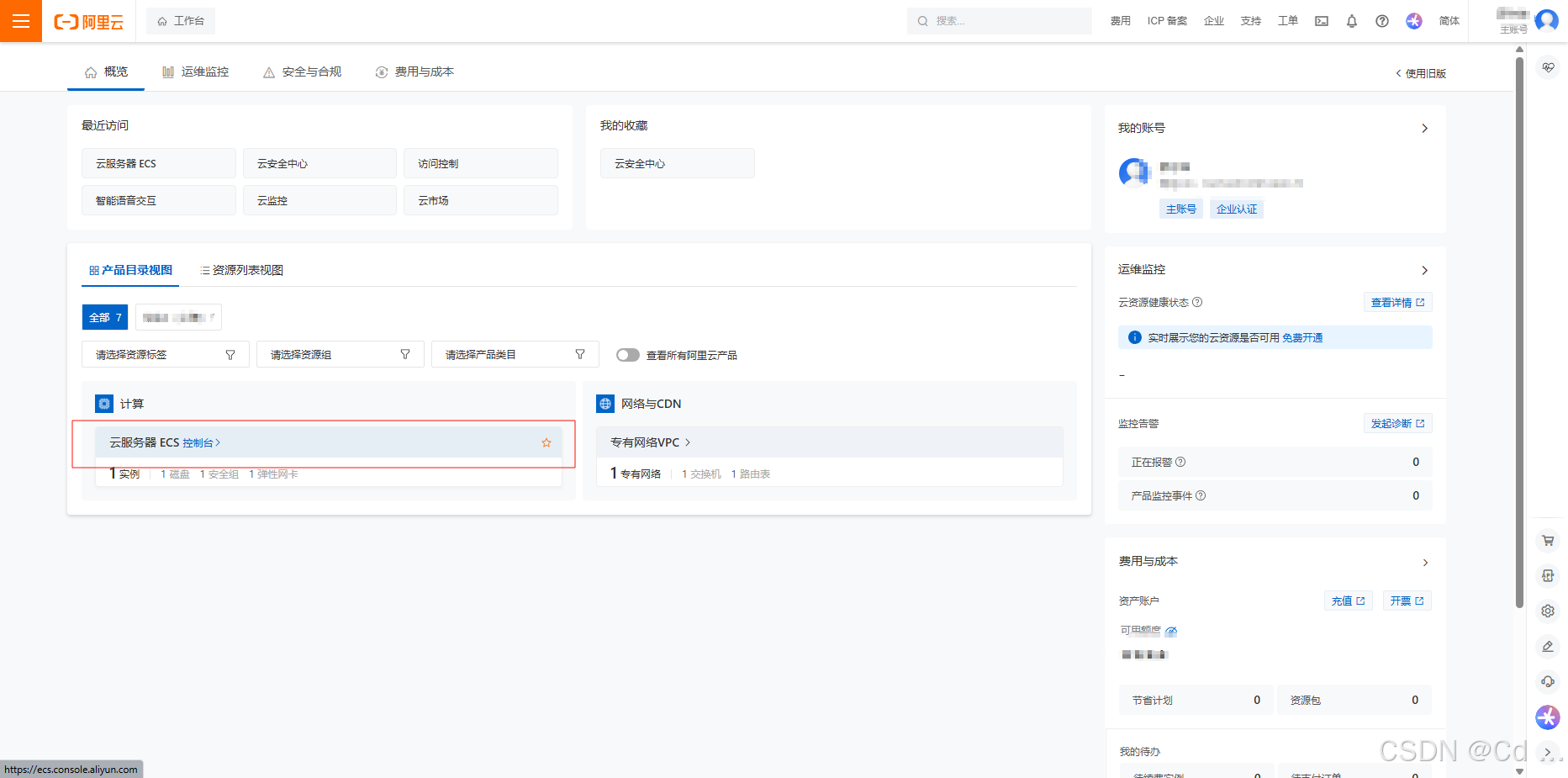The height and width of the screenshot is (778, 1568).
Task: Toggle the 可用额度 visibility eye icon
Action: tap(1171, 631)
